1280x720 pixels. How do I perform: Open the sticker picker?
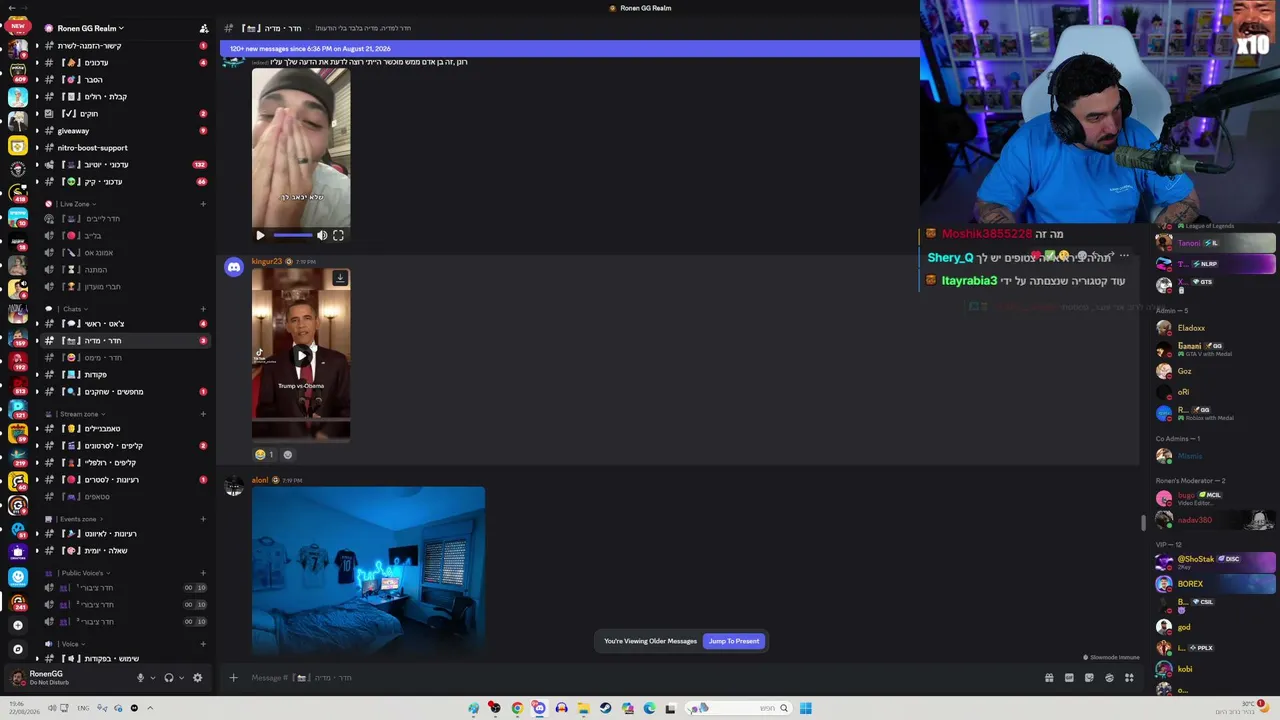point(1089,678)
